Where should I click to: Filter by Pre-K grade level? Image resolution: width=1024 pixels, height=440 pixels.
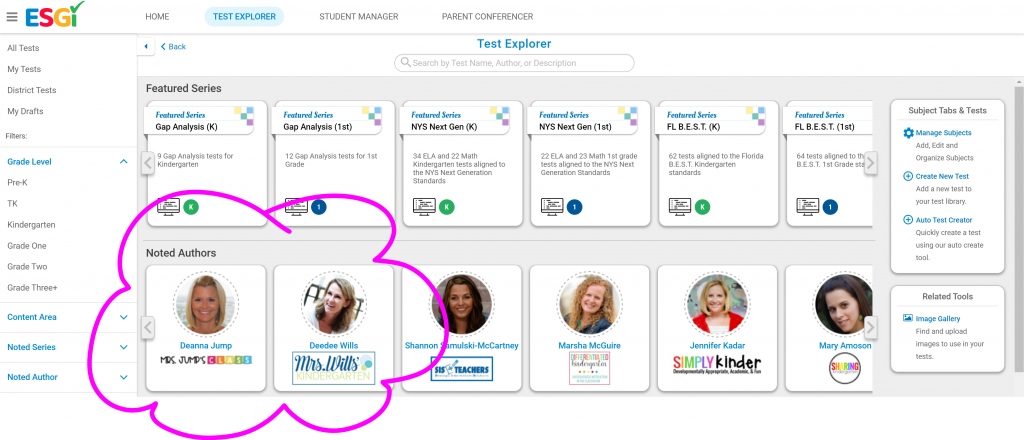pos(18,183)
